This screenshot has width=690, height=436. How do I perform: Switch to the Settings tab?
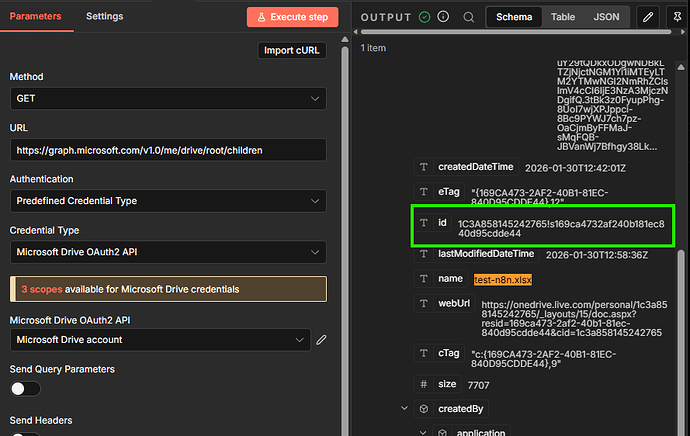105,17
